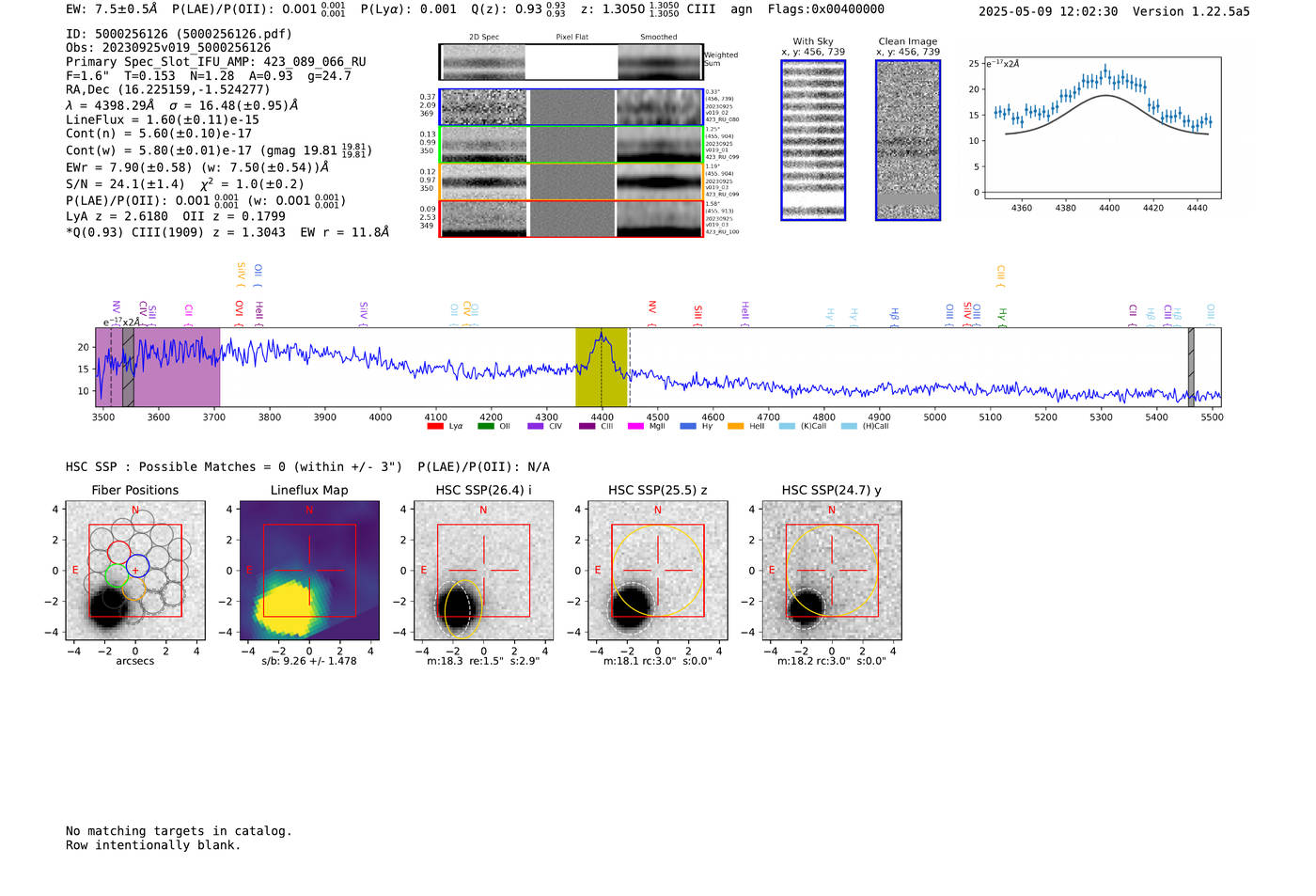Click the With Sky fiber image
The image size is (1316, 896).
(813, 140)
